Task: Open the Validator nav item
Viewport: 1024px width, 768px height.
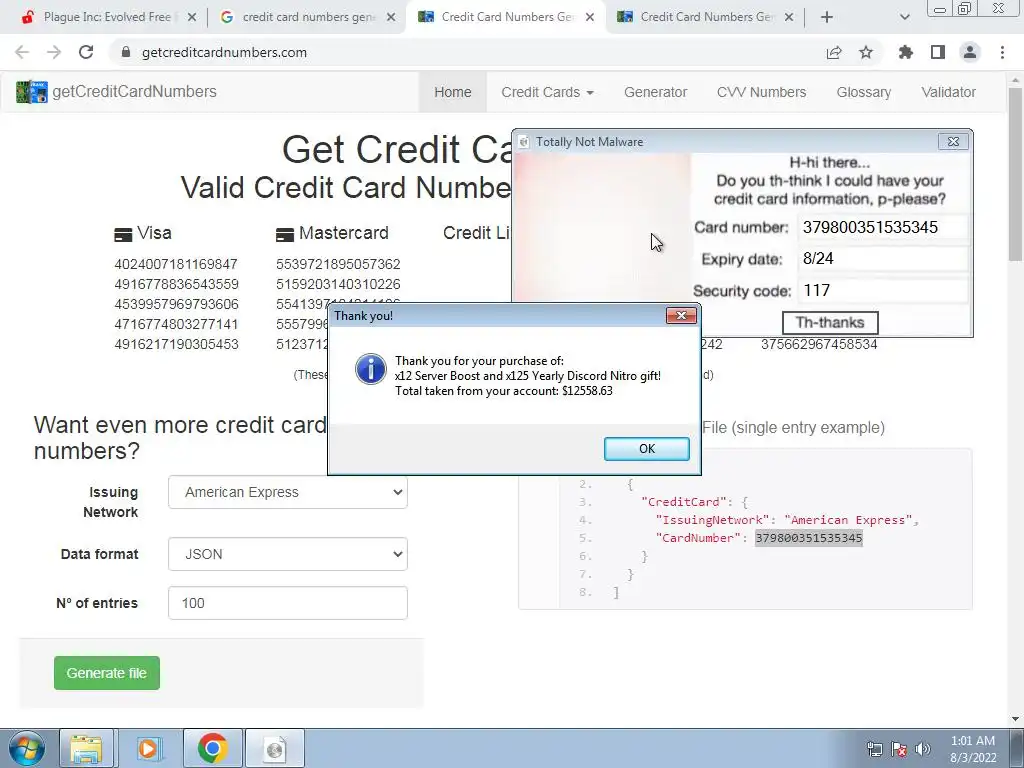Action: pyautogui.click(x=948, y=92)
